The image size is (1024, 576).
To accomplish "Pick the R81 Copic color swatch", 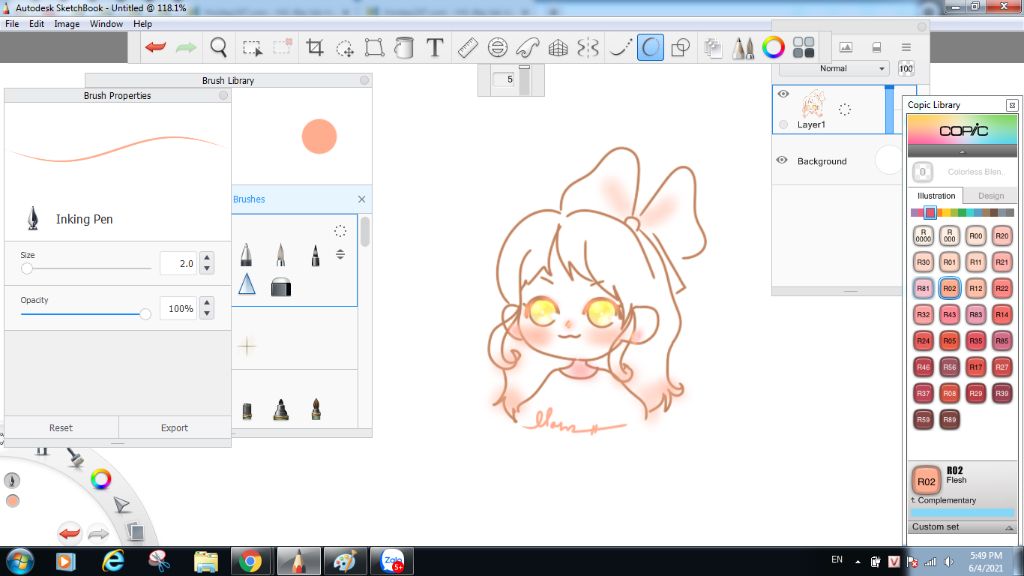I will tap(923, 288).
